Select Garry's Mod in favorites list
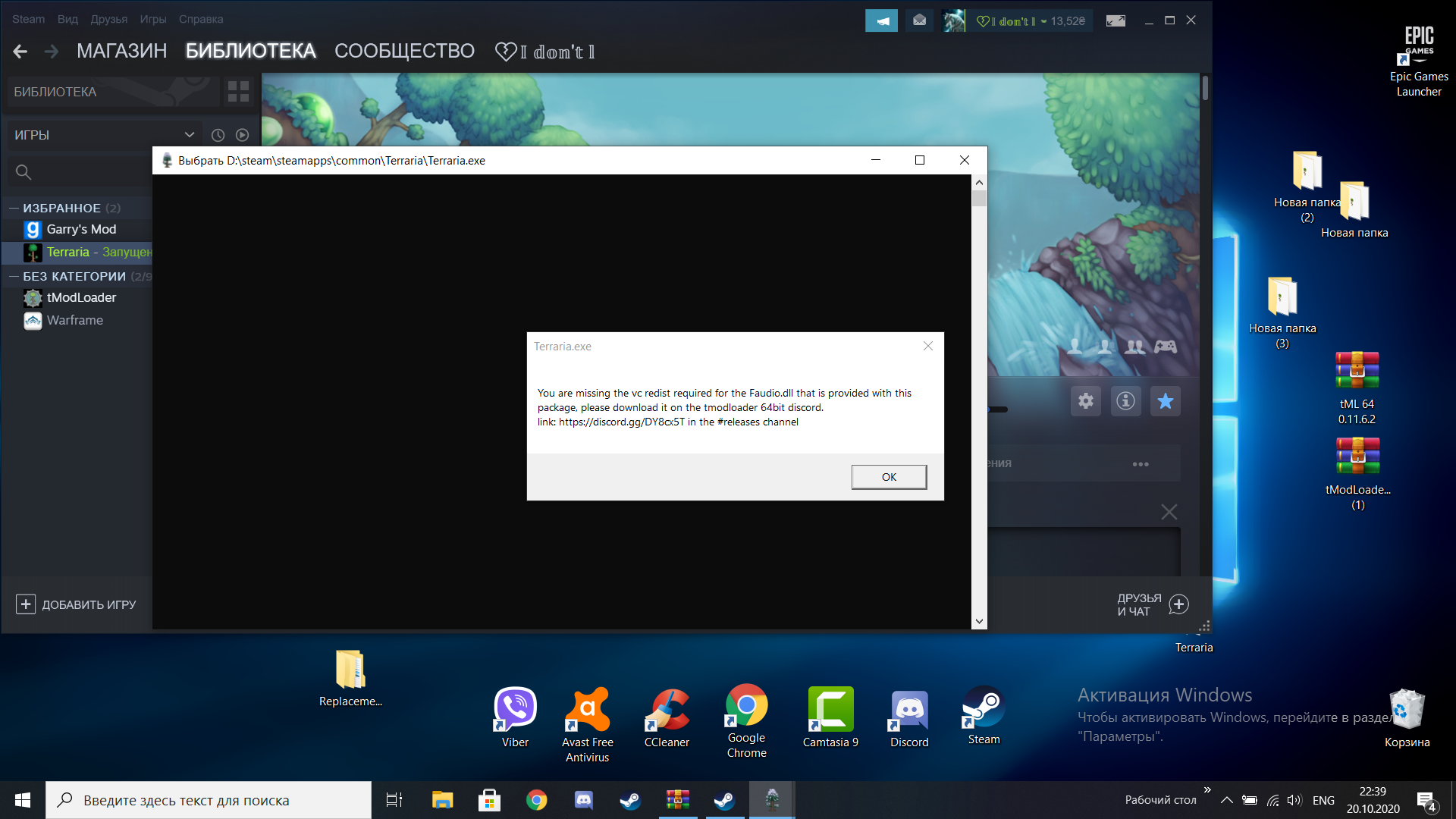The image size is (1456, 819). point(81,228)
